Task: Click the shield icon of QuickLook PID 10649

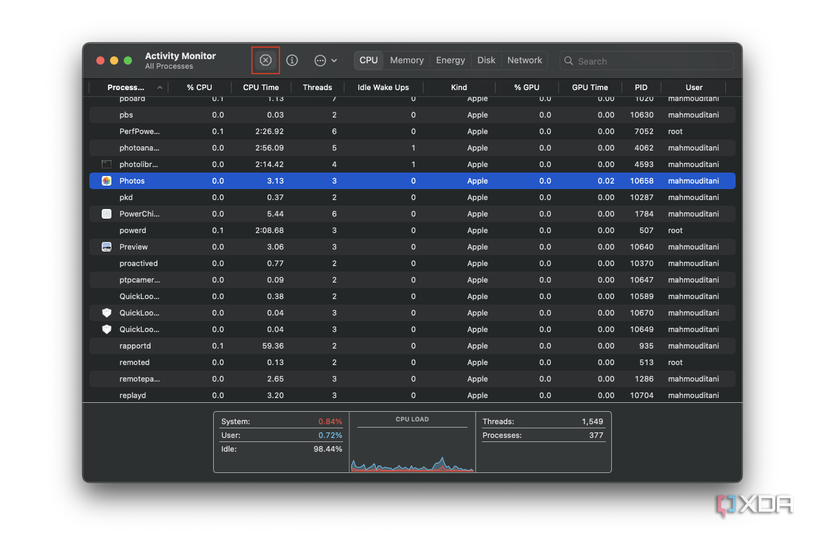Action: click(x=106, y=329)
